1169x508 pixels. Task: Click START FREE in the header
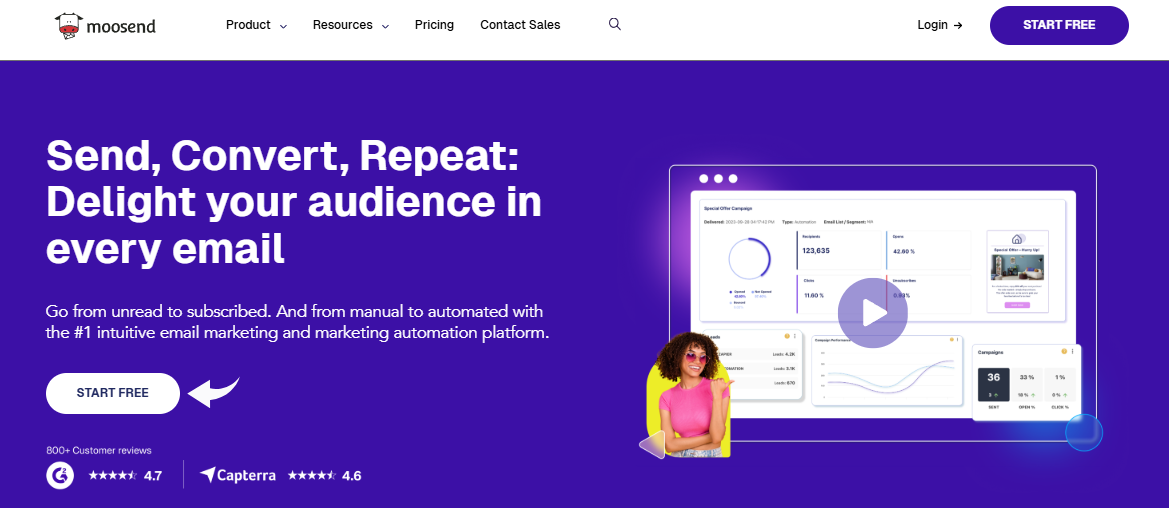pyautogui.click(x=1059, y=25)
